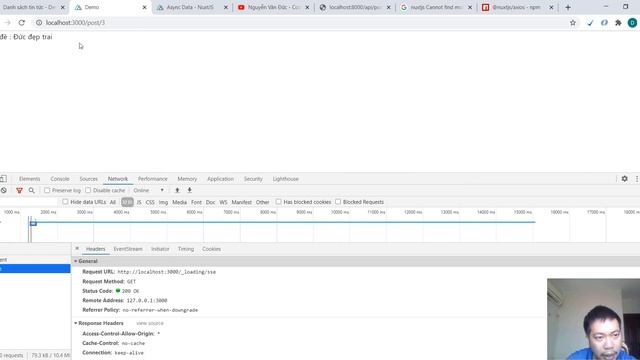This screenshot has width=640, height=360.
Task: Show the Headers details tab
Action: coord(96,249)
